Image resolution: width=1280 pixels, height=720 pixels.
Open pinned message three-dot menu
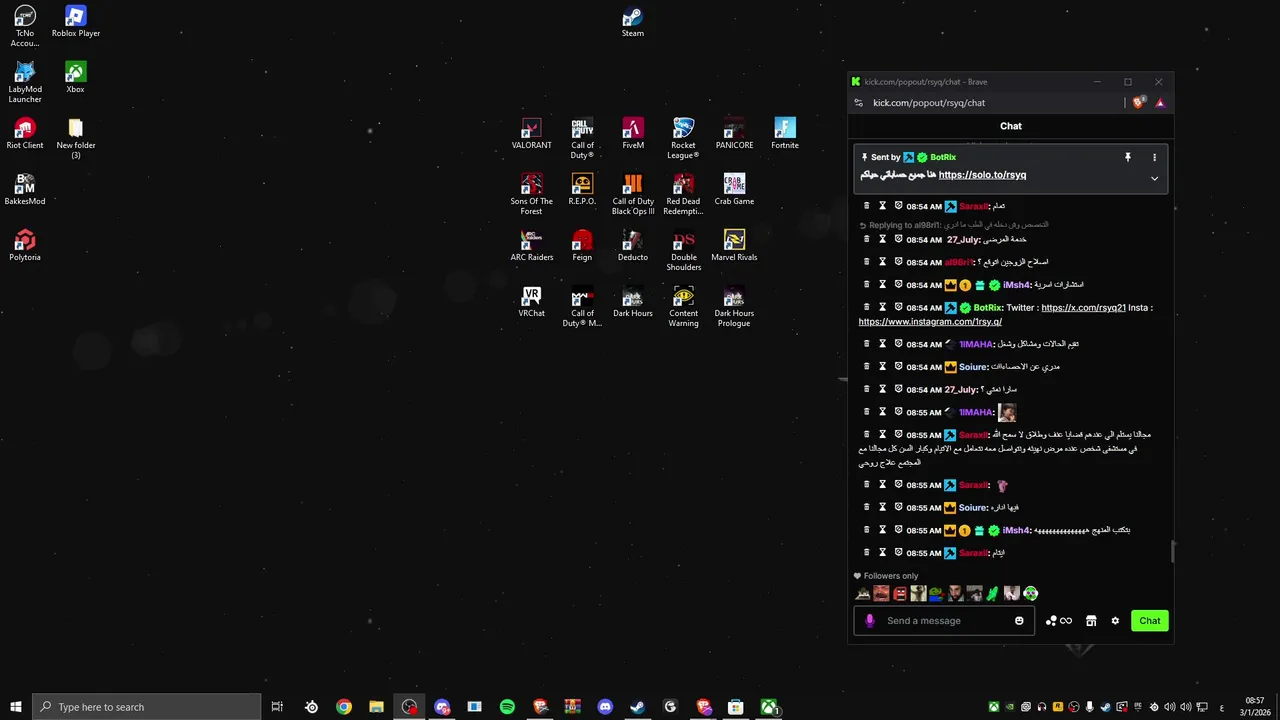1154,157
